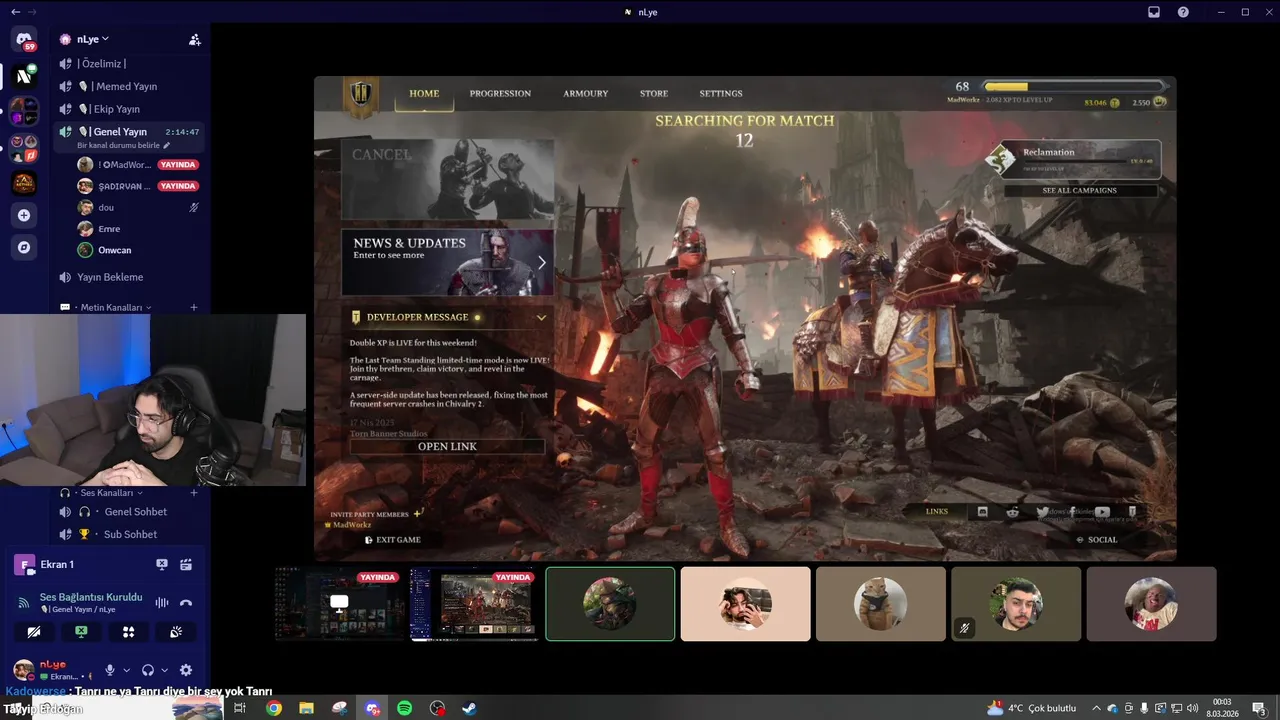Select the Onwcan user in voice list

114,250
